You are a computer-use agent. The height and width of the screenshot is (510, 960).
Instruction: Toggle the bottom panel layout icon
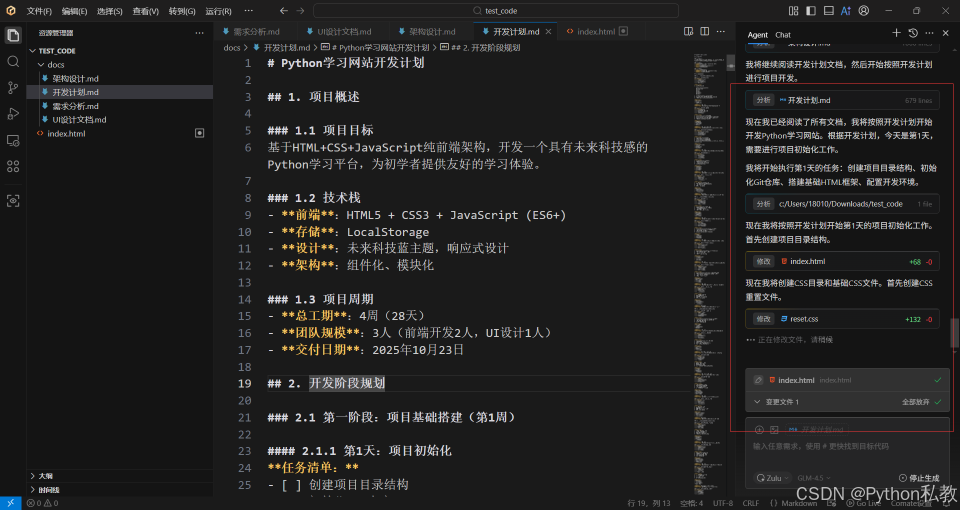(x=828, y=10)
